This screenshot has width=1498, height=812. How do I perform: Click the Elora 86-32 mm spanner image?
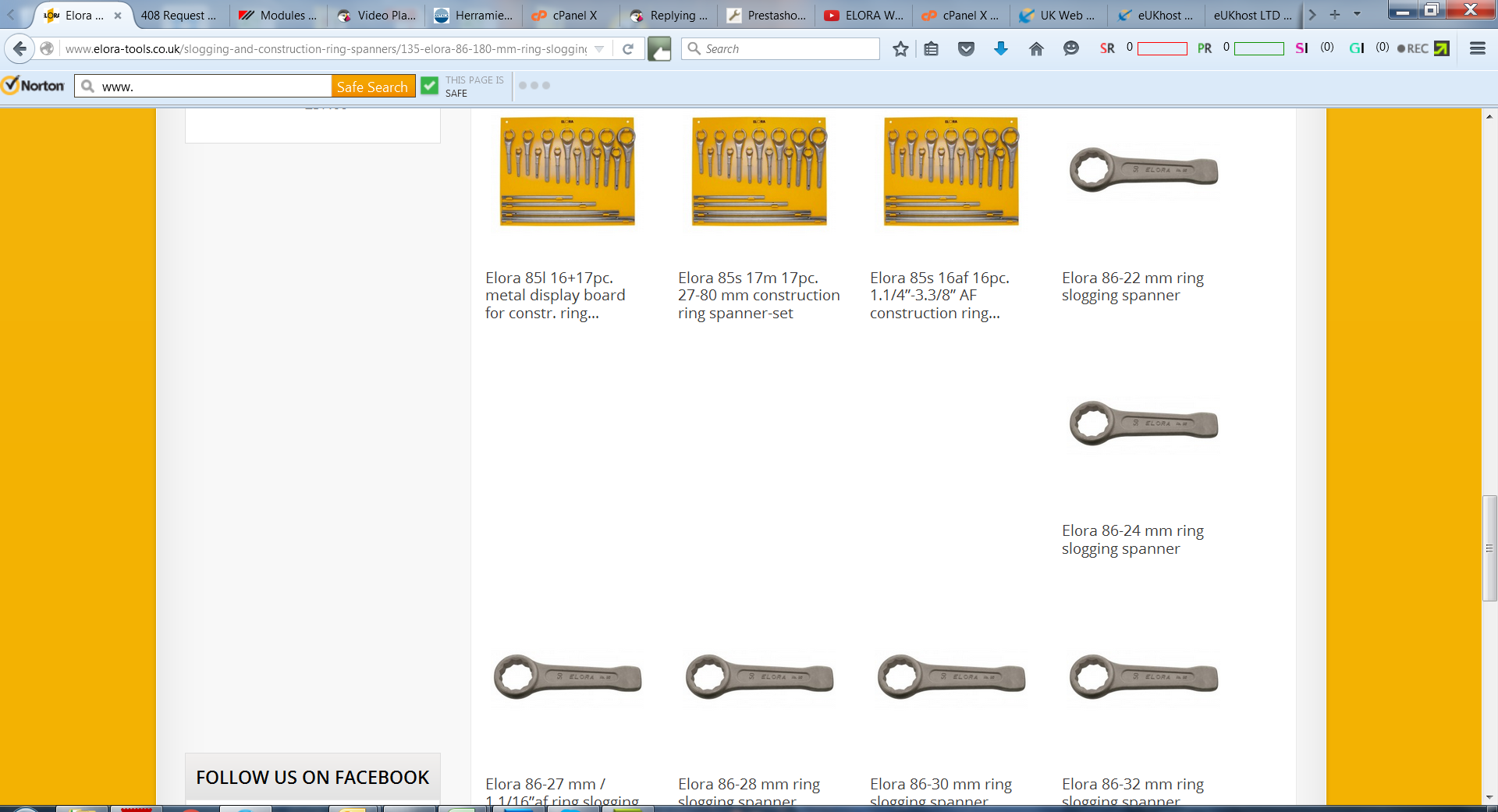1143,677
